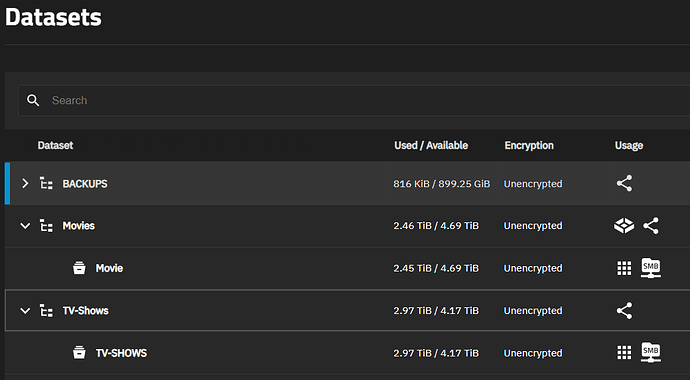
Task: Click the search magnifier icon
Action: click(33, 100)
